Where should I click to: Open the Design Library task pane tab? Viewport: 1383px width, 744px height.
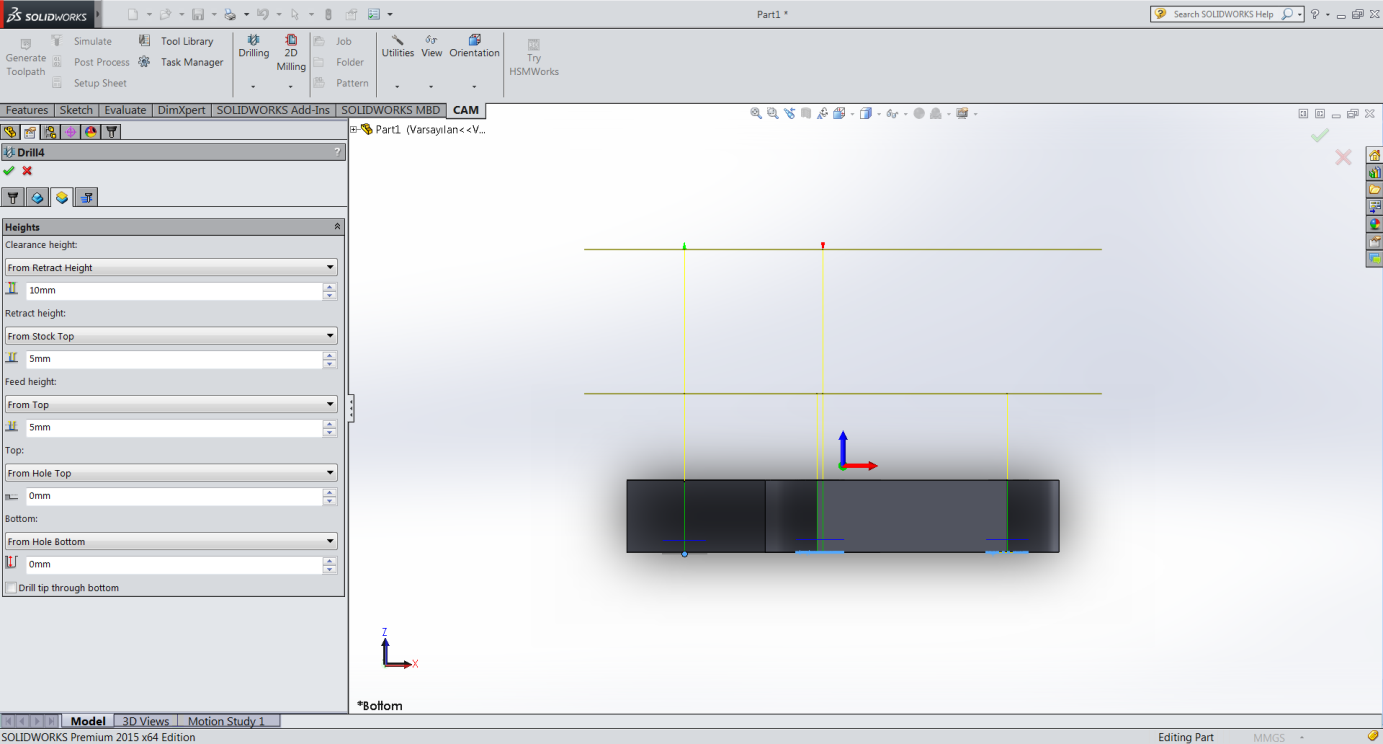[1374, 172]
